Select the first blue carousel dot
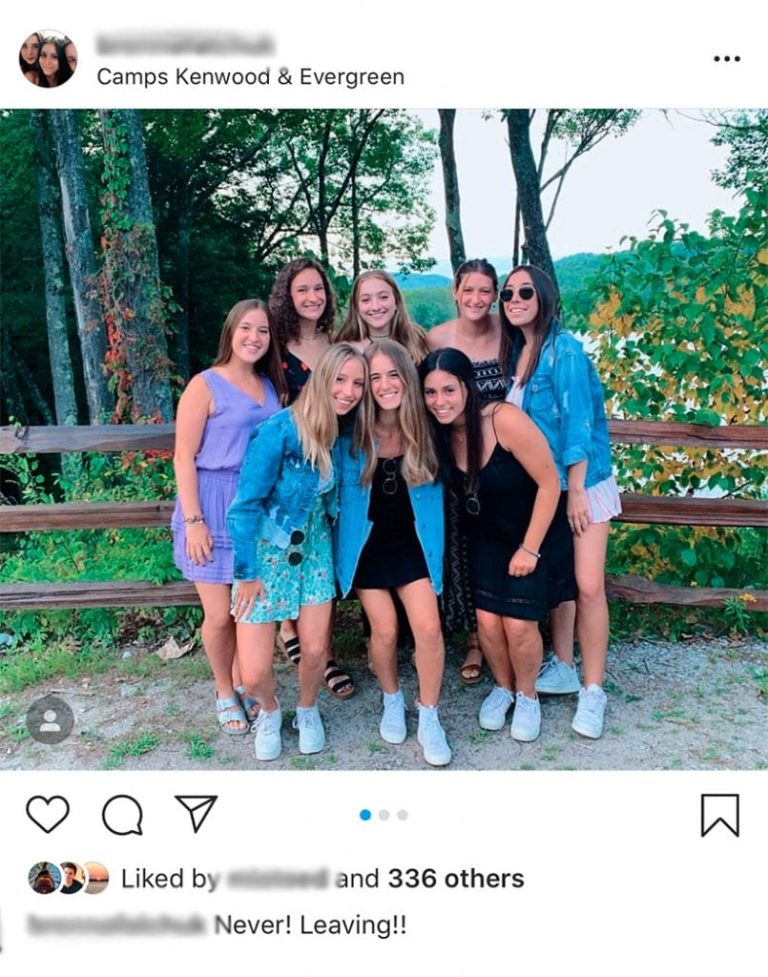The height and width of the screenshot is (977, 768). pyautogui.click(x=365, y=815)
